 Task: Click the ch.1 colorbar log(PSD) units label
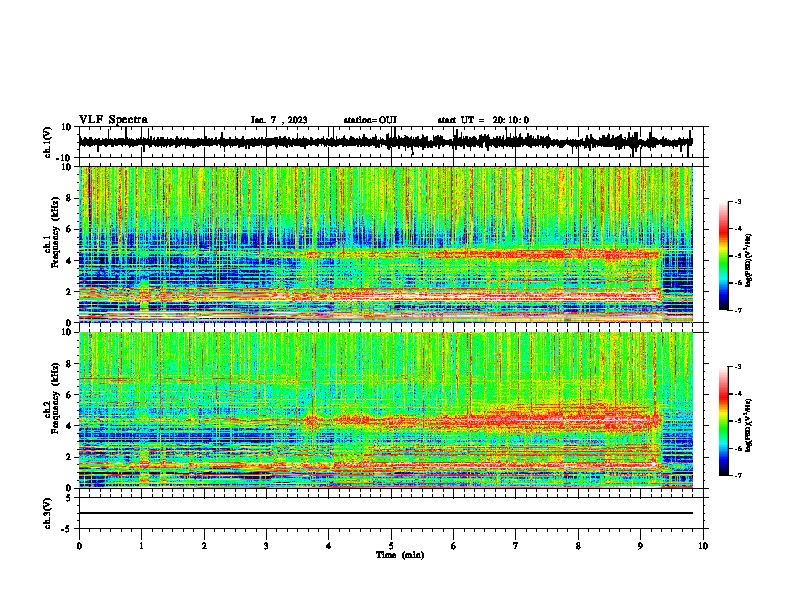pos(748,261)
